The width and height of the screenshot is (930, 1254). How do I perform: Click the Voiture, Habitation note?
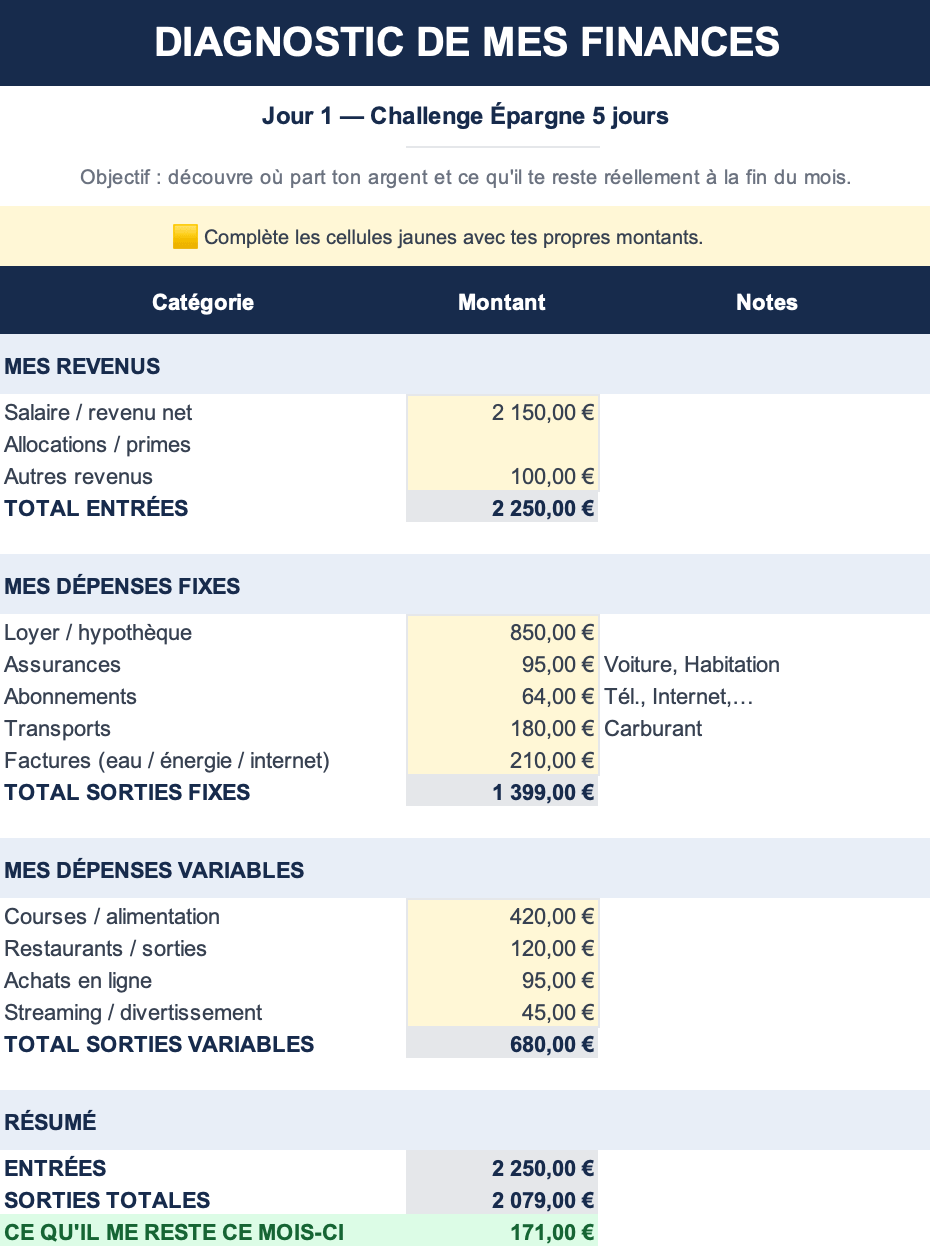pyautogui.click(x=692, y=664)
